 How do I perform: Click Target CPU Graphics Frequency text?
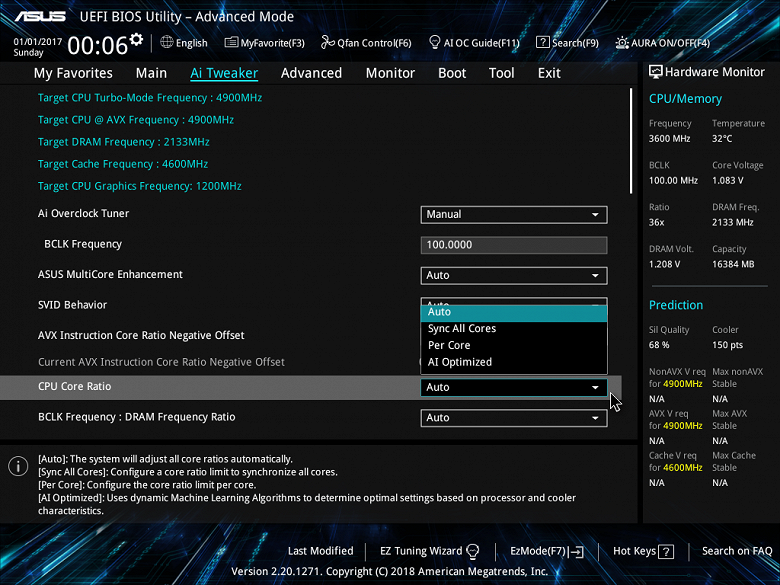(140, 186)
